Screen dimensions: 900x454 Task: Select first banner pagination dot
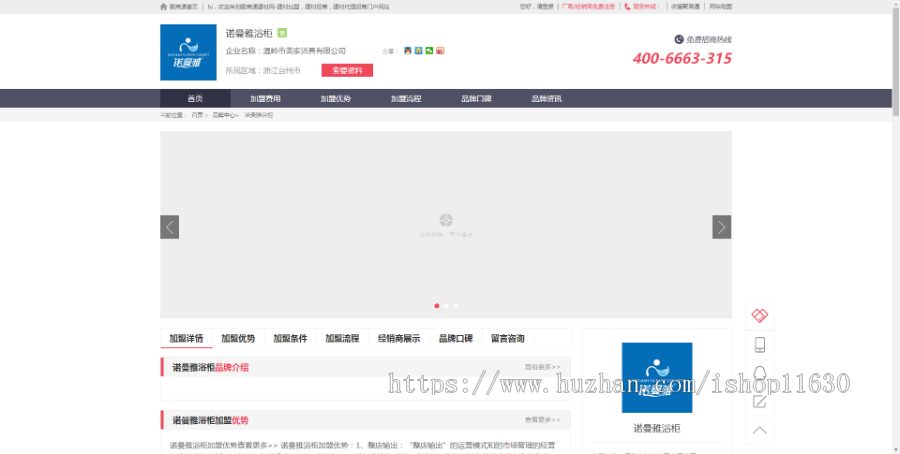tap(437, 306)
